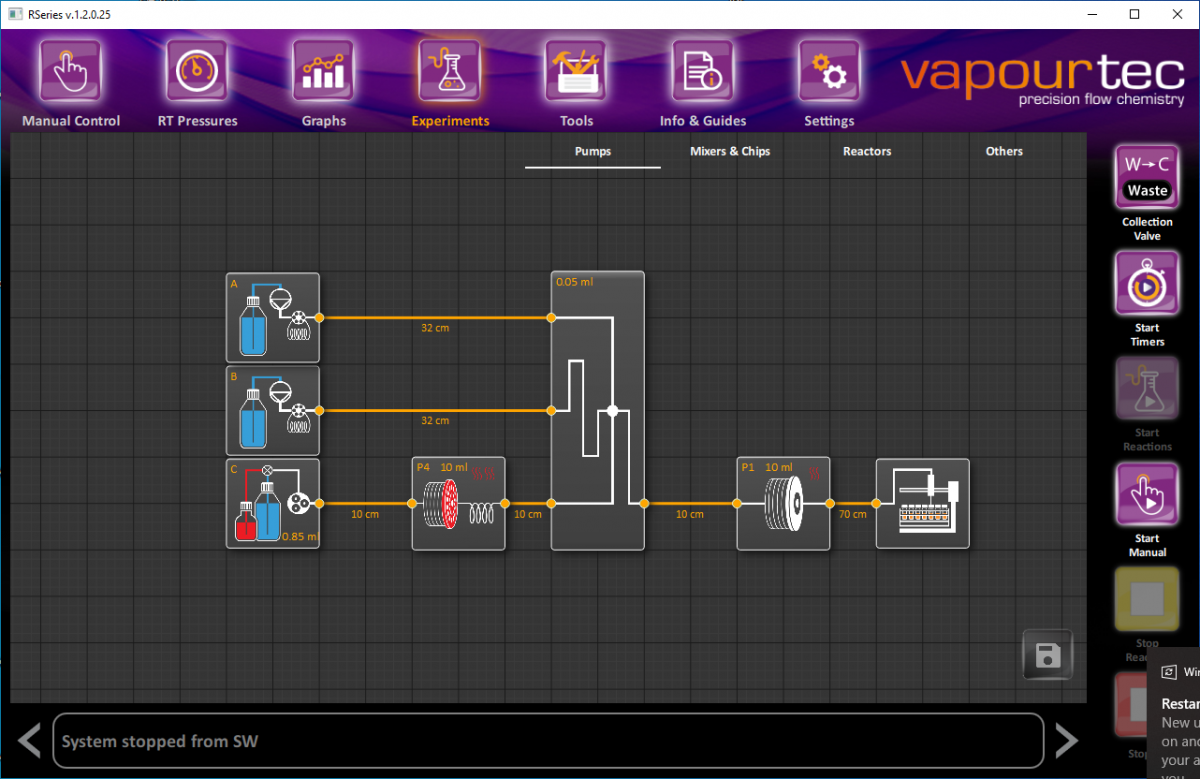Select pump A reagent bottle
Screen dimensions: 1200x779
click(272, 317)
